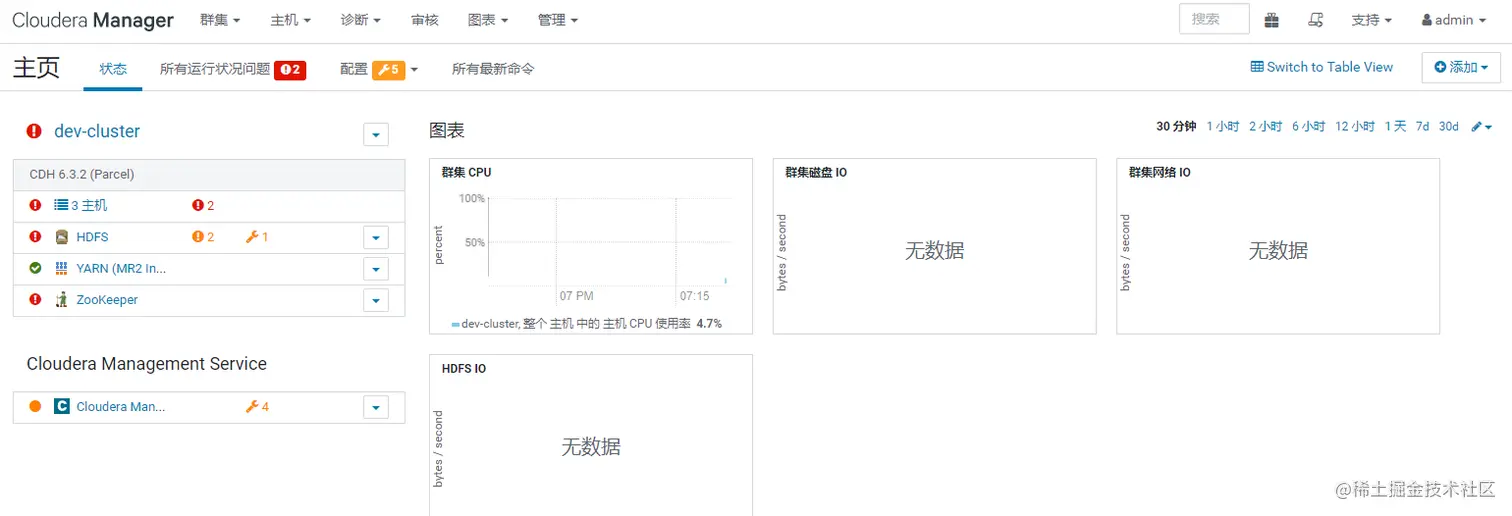Screen dimensions: 1512x516
Task: Open the dev-cluster link
Action: click(97, 131)
